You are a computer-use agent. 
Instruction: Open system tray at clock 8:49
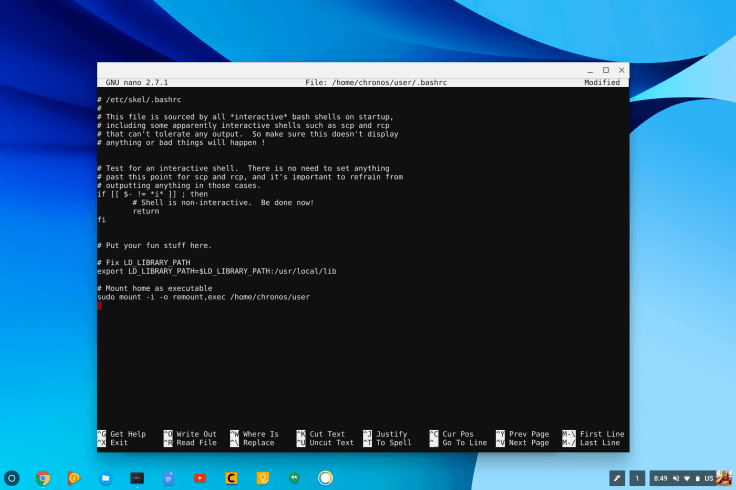tap(662, 478)
